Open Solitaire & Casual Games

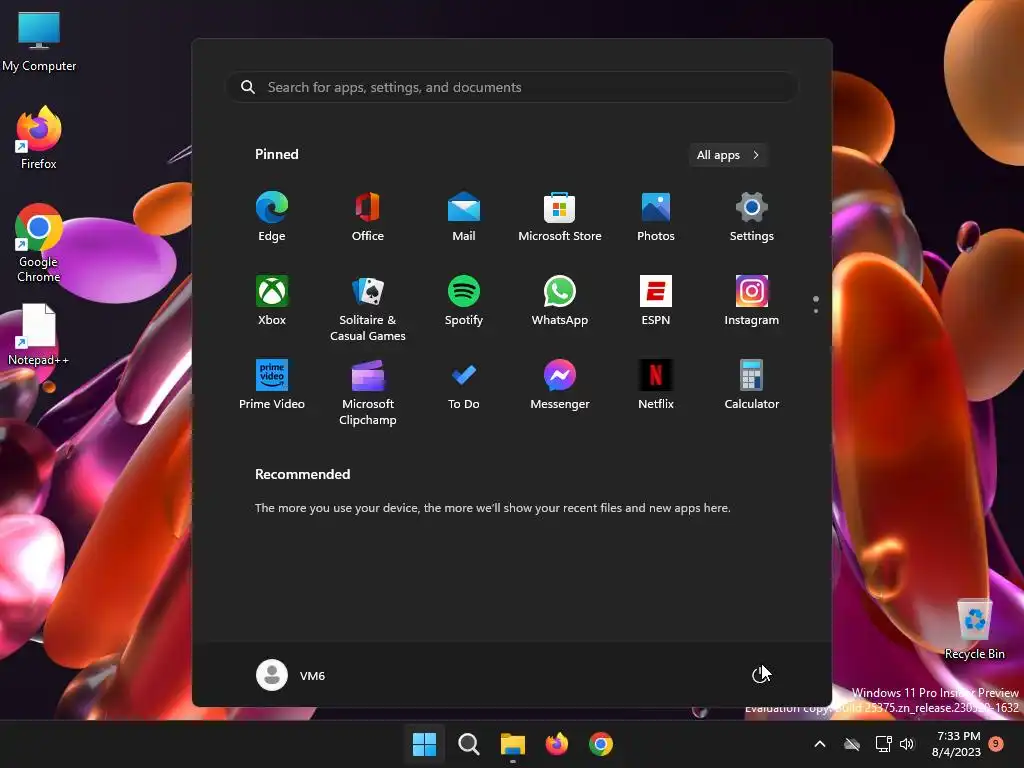click(x=368, y=308)
